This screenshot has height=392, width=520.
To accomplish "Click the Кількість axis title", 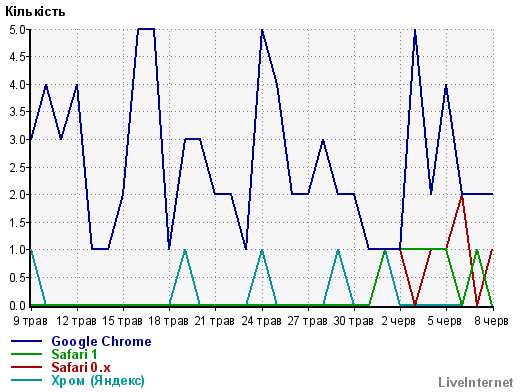I will click(x=35, y=12).
